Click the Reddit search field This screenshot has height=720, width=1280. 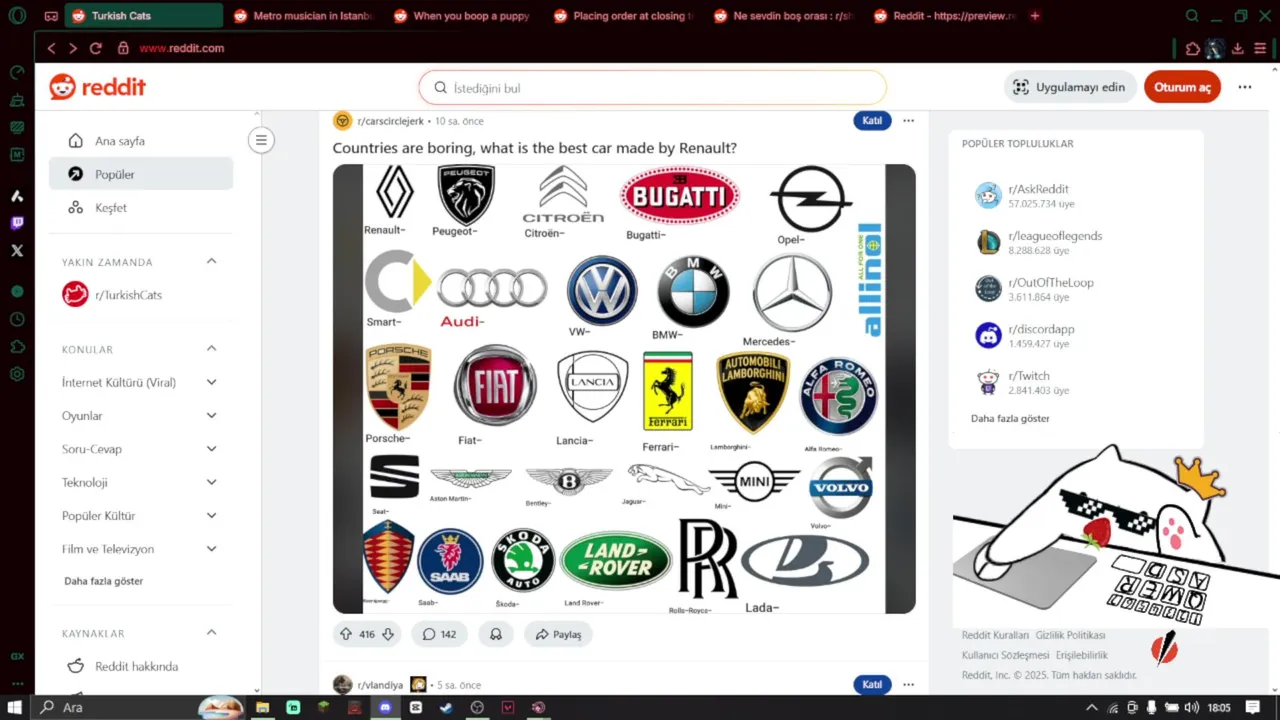(x=652, y=88)
